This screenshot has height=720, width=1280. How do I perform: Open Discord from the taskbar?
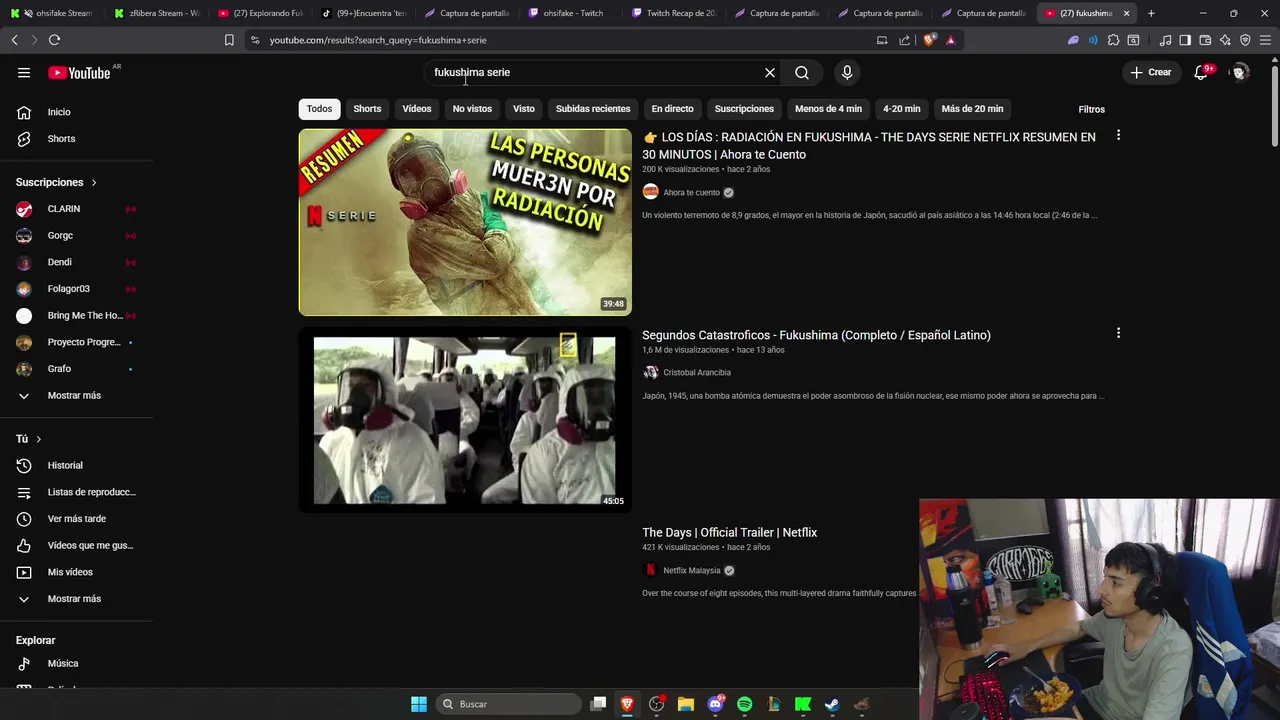[715, 704]
